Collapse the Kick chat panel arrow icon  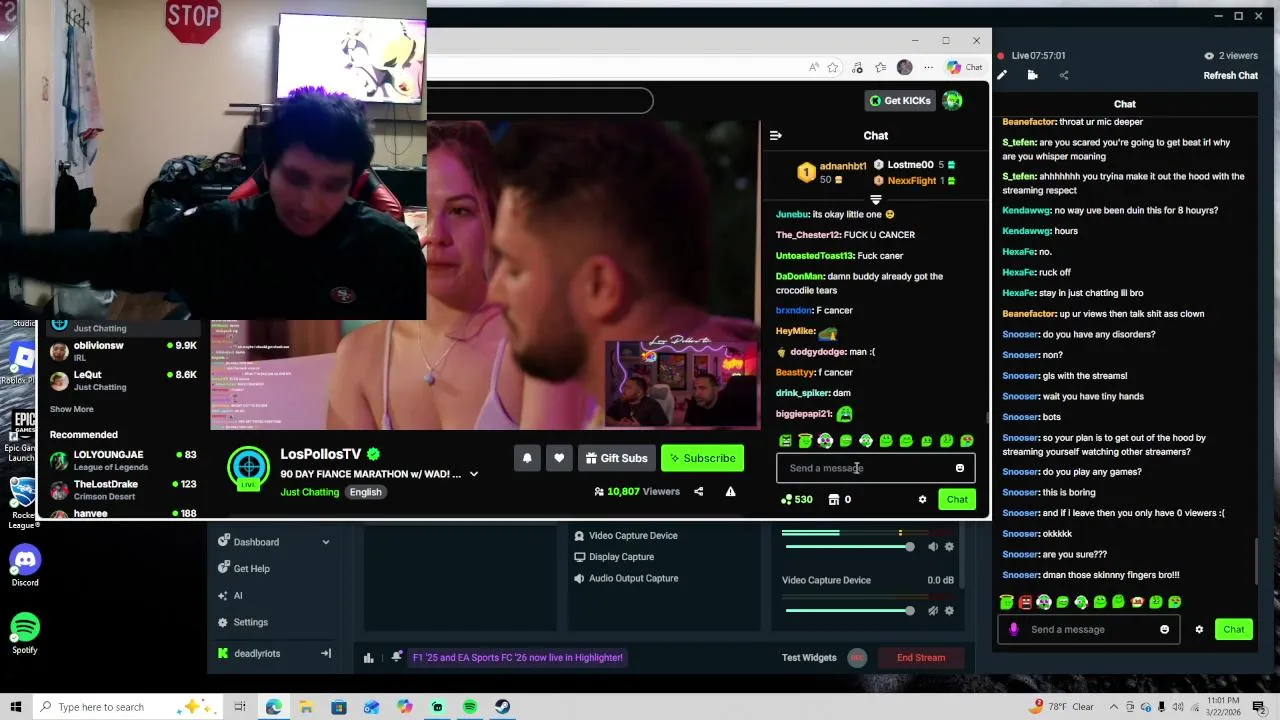click(x=776, y=135)
